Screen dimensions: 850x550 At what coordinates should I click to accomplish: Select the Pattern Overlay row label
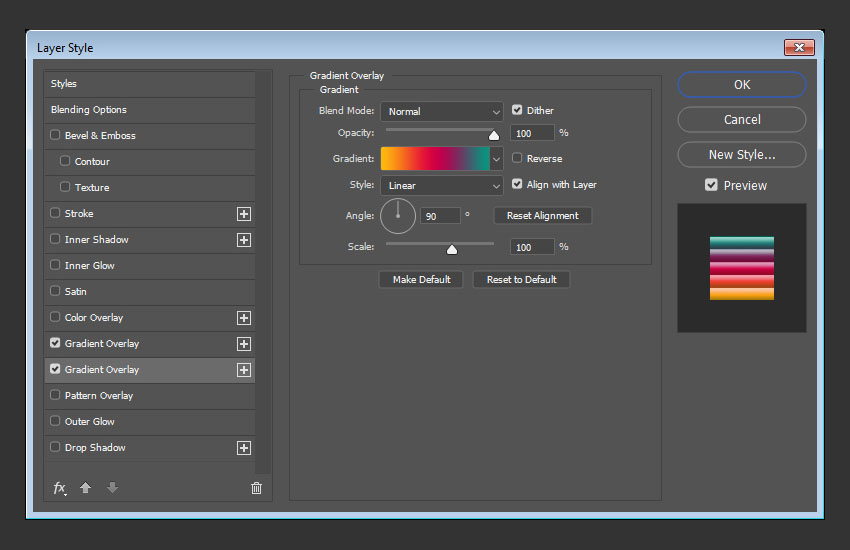(x=99, y=396)
